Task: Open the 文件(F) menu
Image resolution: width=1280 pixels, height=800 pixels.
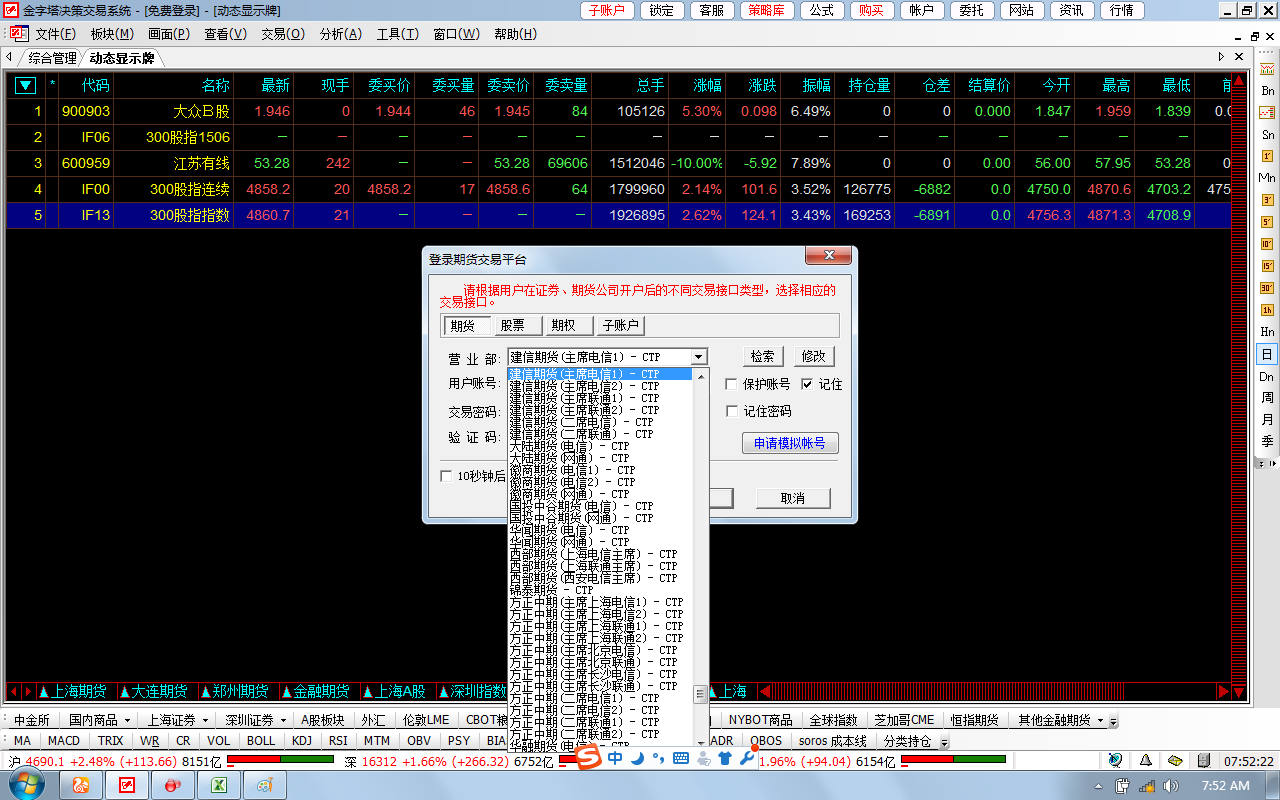Action: click(55, 34)
